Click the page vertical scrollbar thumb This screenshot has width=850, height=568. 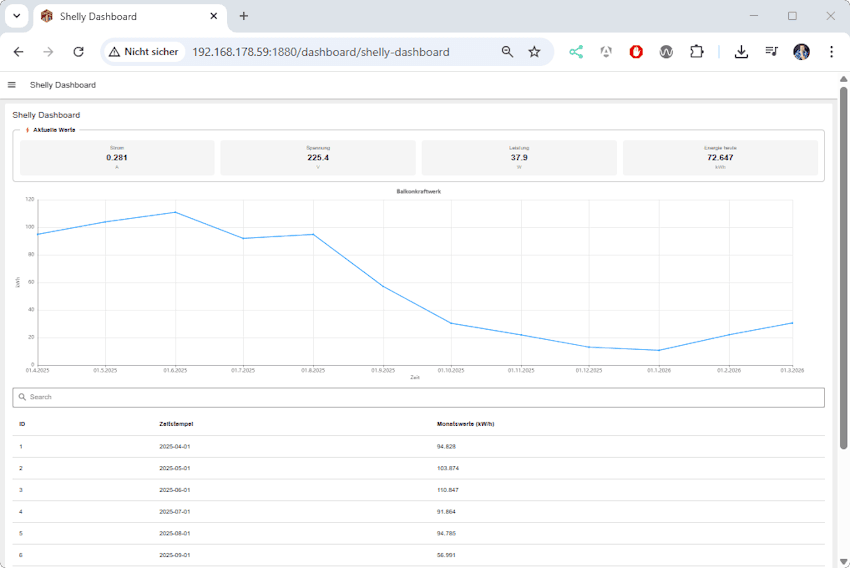click(x=843, y=268)
